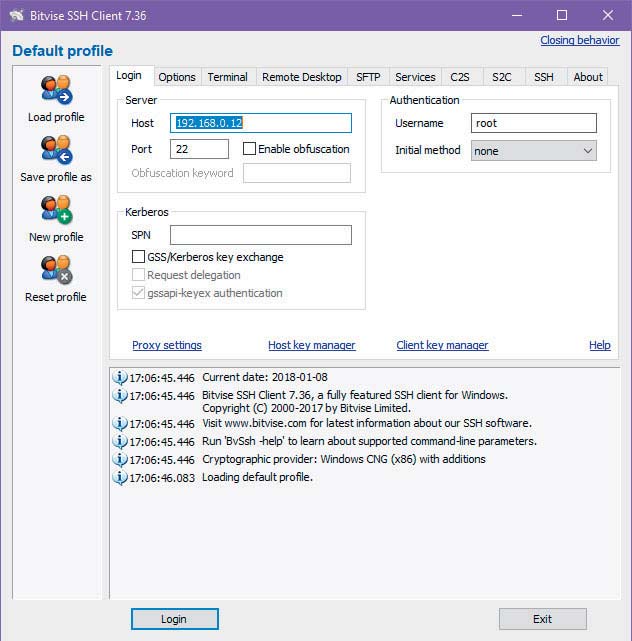
Task: Click the Help link
Action: 600,345
